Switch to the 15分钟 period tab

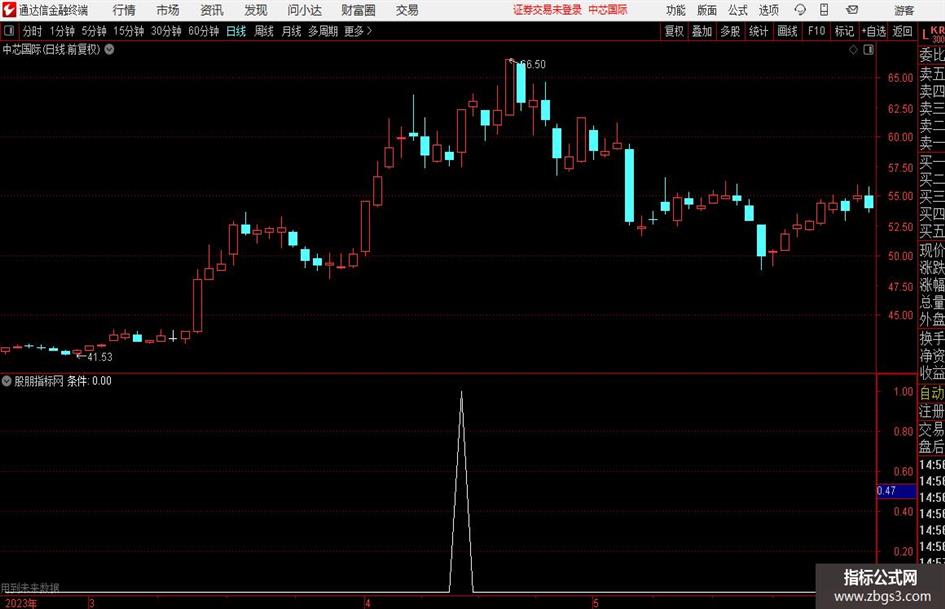pos(128,31)
